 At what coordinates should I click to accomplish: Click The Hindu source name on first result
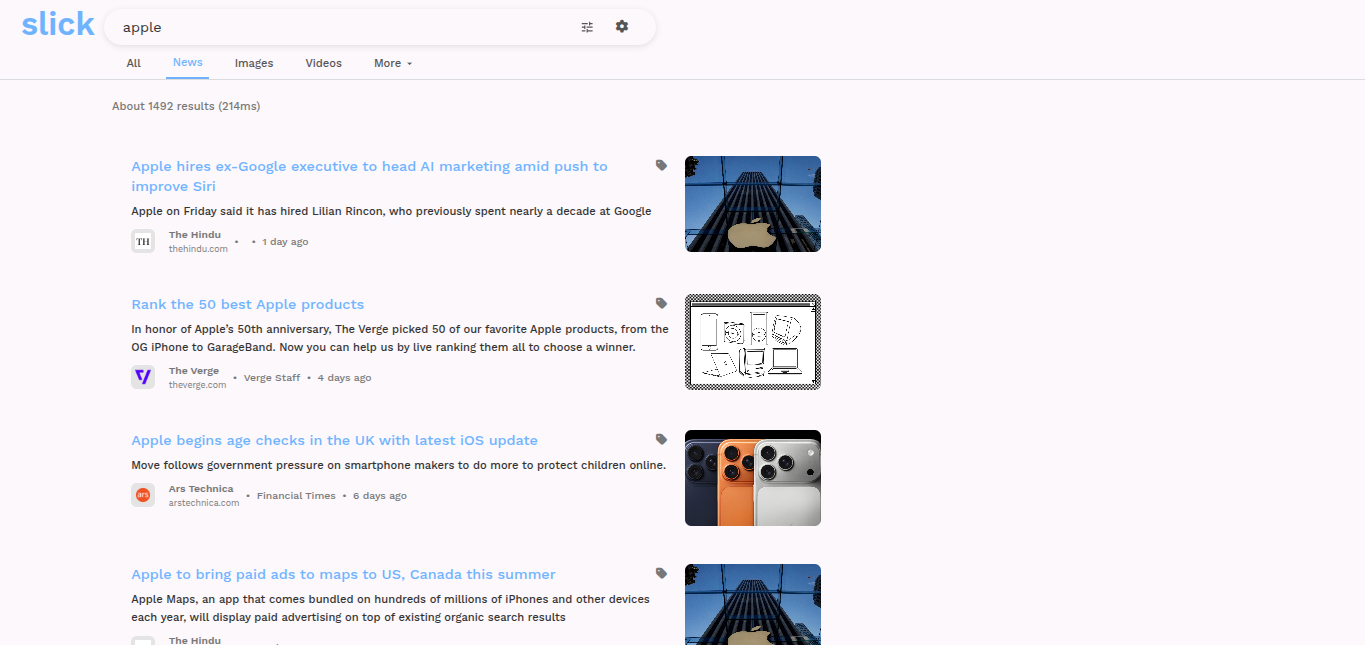(x=195, y=235)
